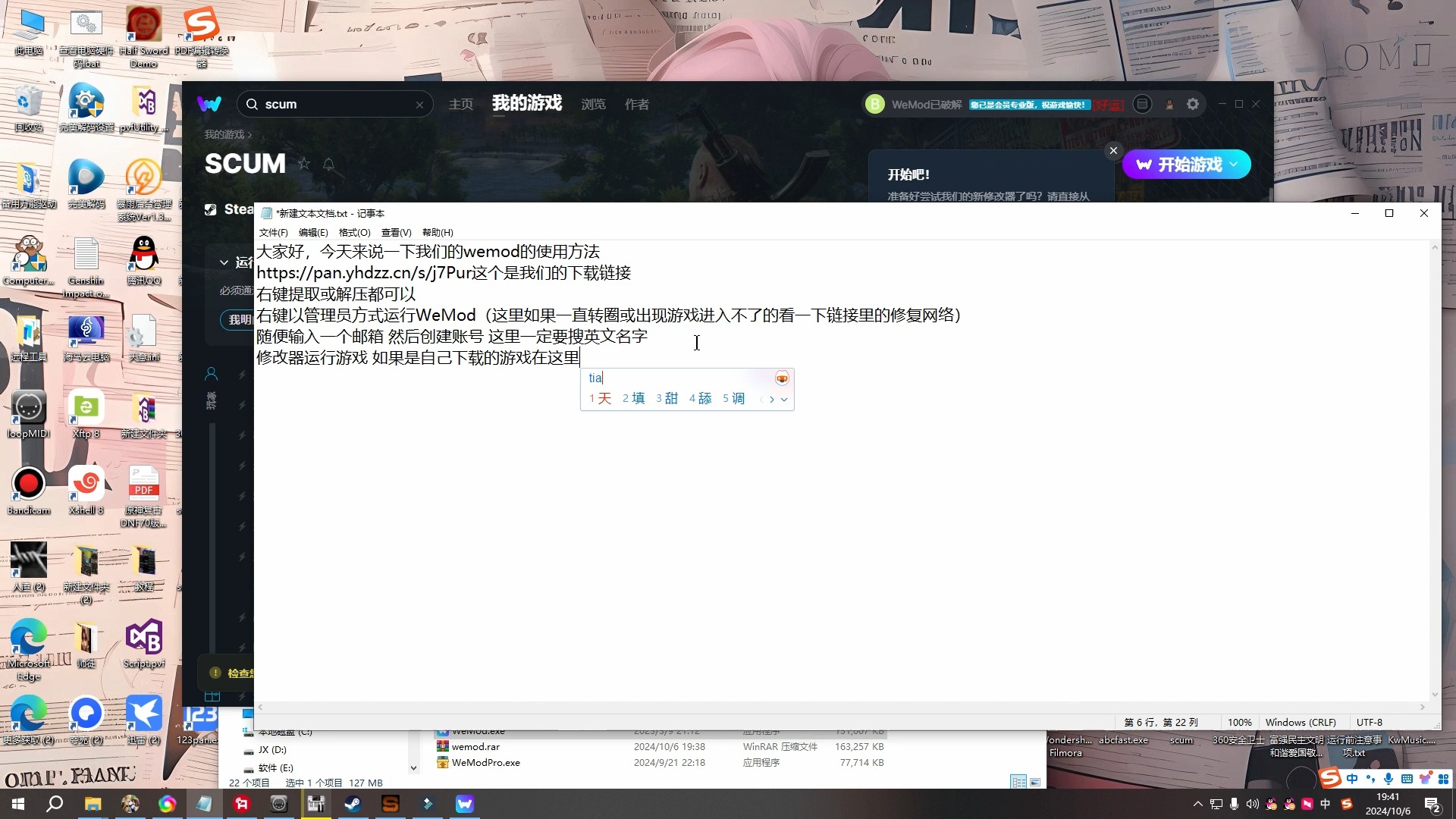The width and height of the screenshot is (1456, 819).
Task: Open the 腾讯QQ desktop icon
Action: pyautogui.click(x=144, y=260)
